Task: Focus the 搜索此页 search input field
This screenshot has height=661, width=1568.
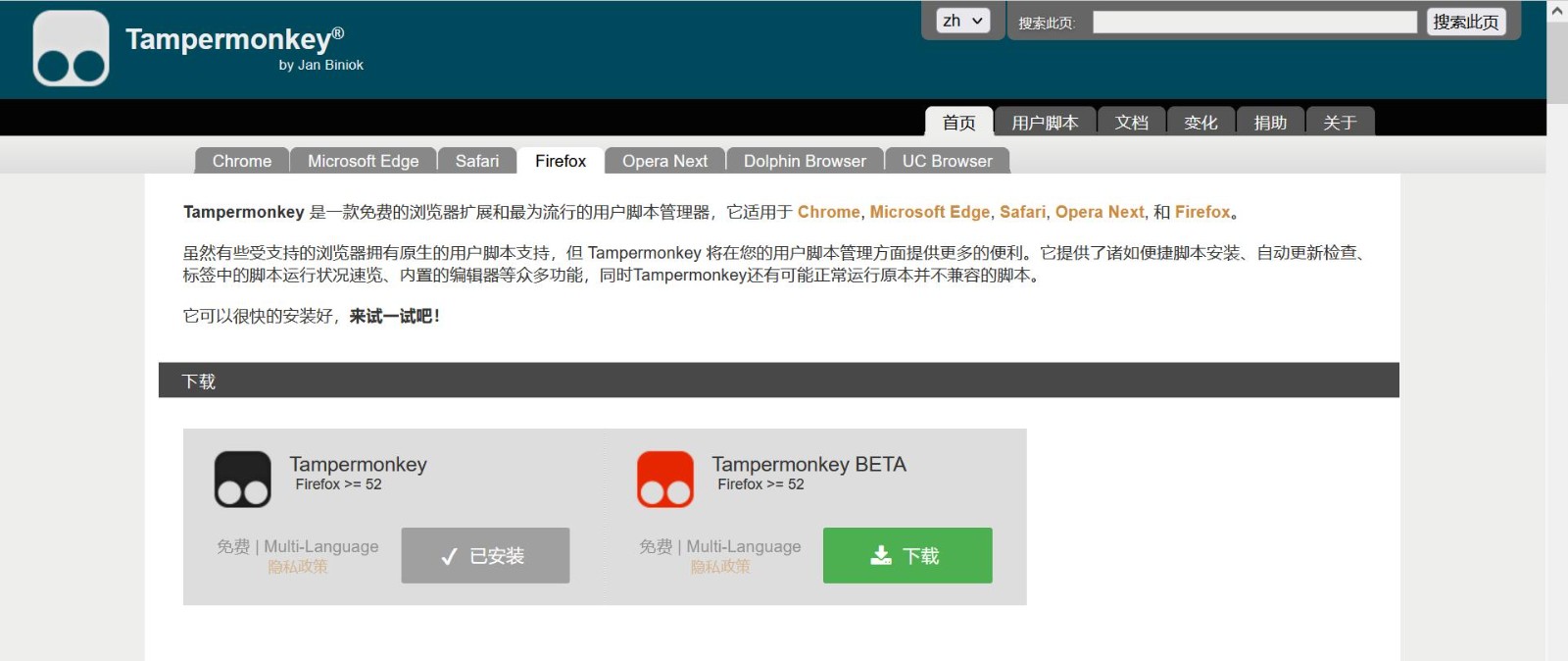Action: (x=1254, y=23)
